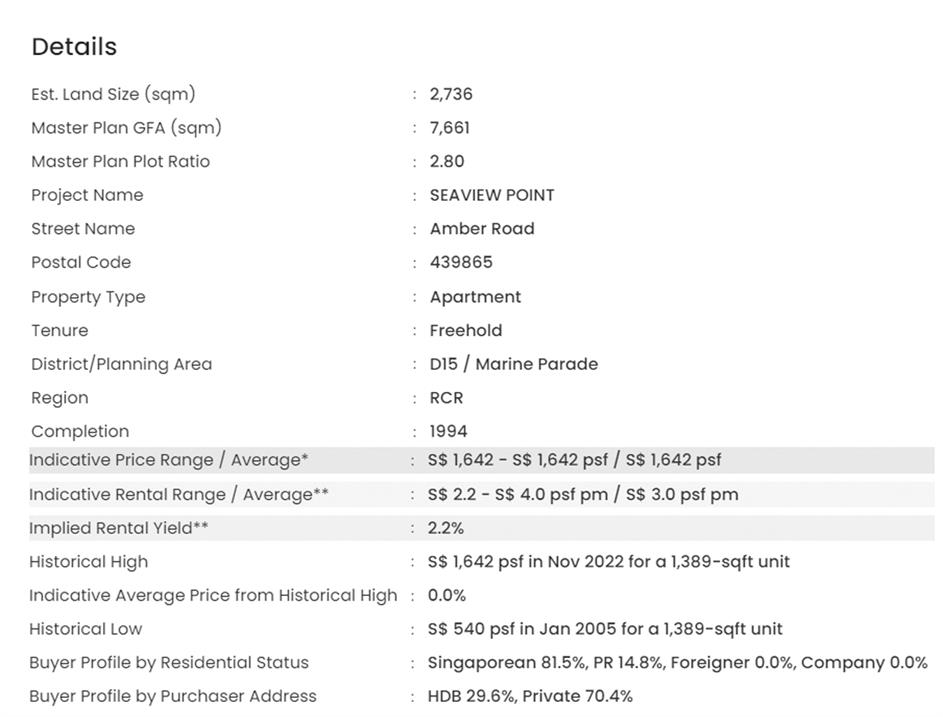Click the HDB 29.6%, Private 70.4% value
Image resolution: width=943 pixels, height=717 pixels.
pyautogui.click(x=530, y=696)
